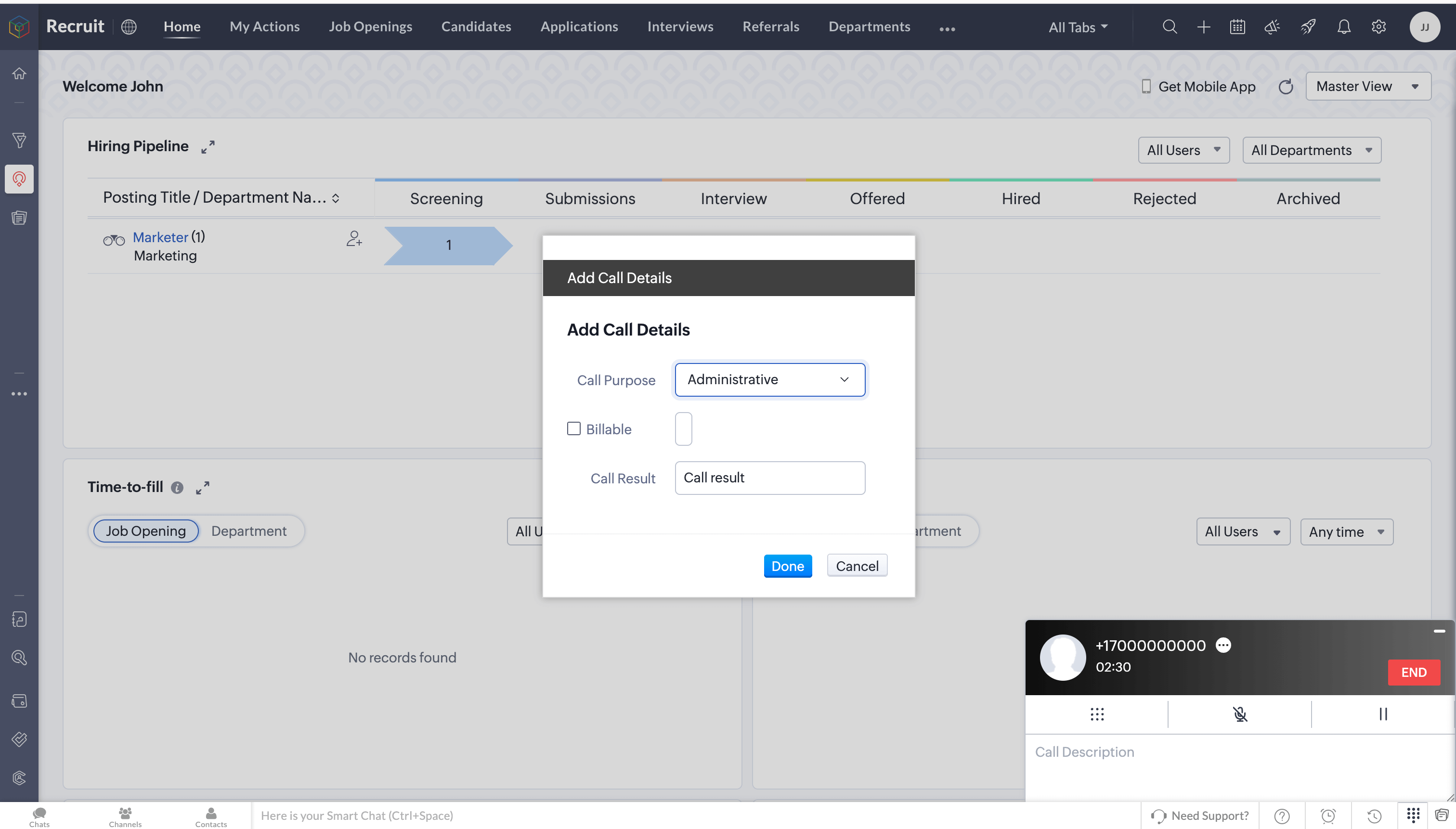Click the Call result input field
The height and width of the screenshot is (829, 1456).
769,478
